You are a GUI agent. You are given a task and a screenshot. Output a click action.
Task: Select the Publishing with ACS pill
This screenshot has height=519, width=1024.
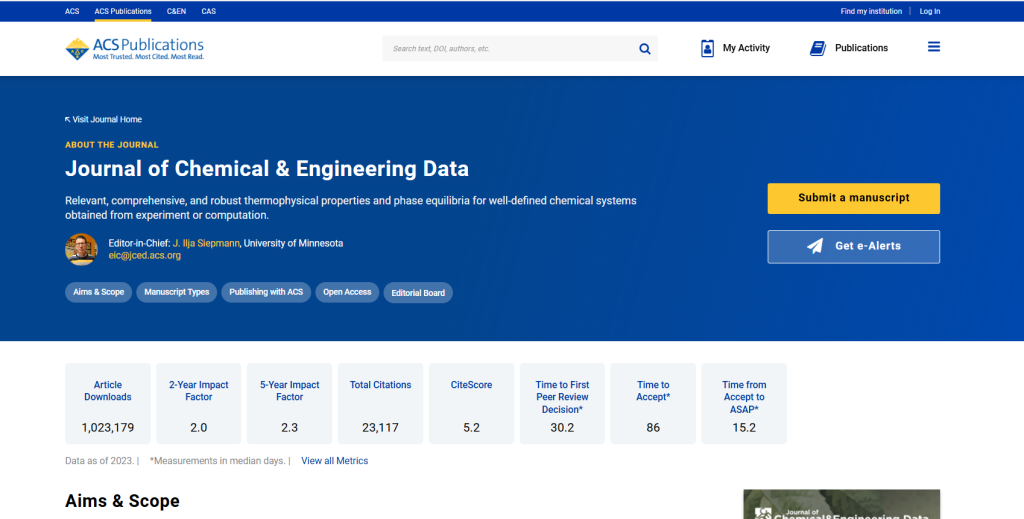click(x=266, y=292)
